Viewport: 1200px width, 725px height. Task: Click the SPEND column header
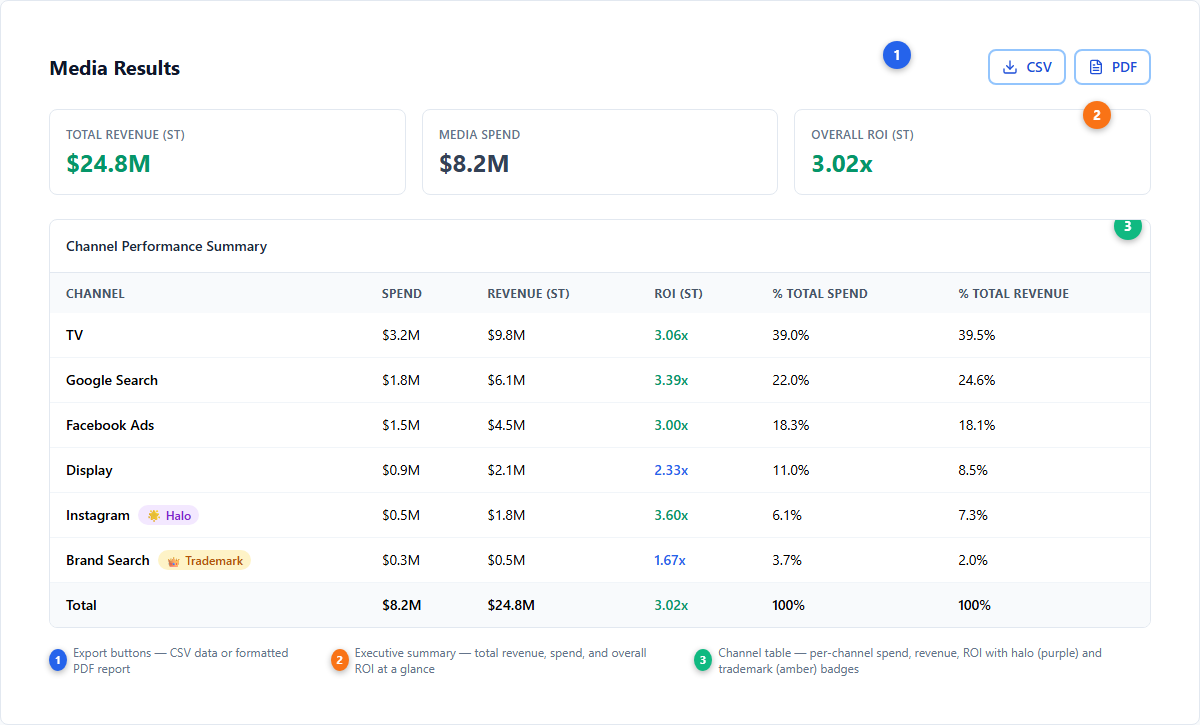pos(402,294)
